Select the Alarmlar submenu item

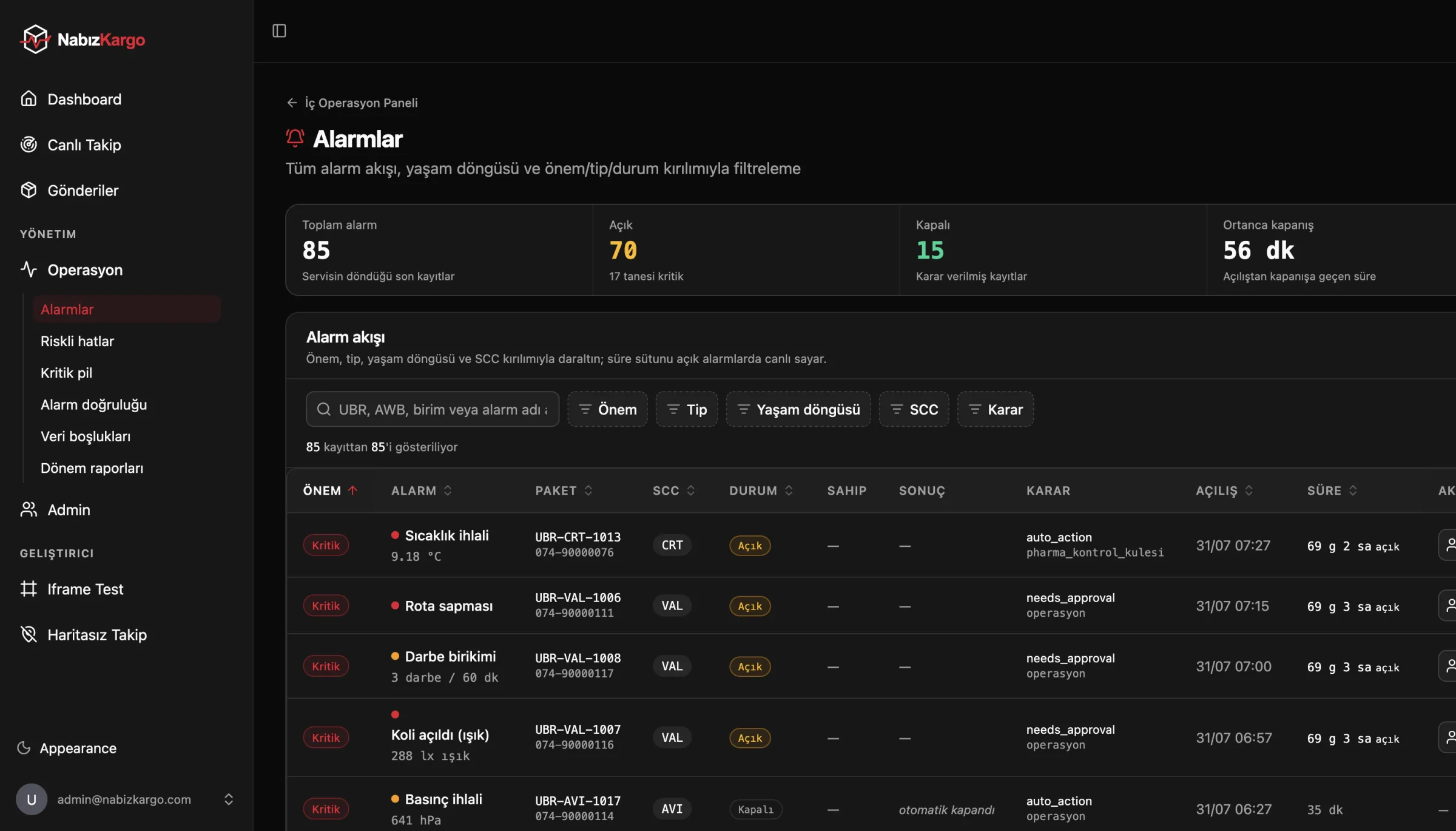pyautogui.click(x=126, y=309)
